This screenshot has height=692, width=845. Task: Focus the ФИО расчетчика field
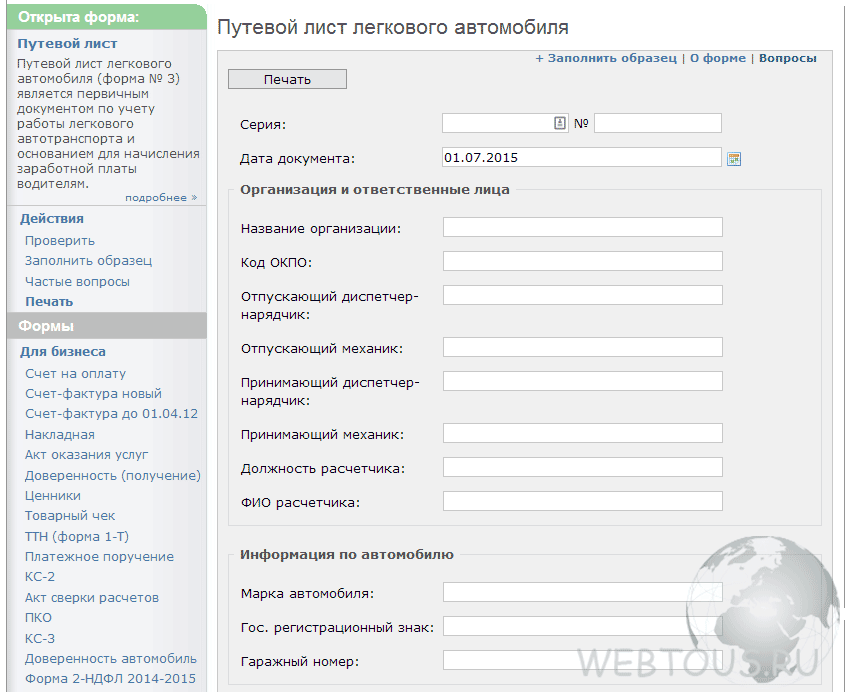pyautogui.click(x=583, y=501)
